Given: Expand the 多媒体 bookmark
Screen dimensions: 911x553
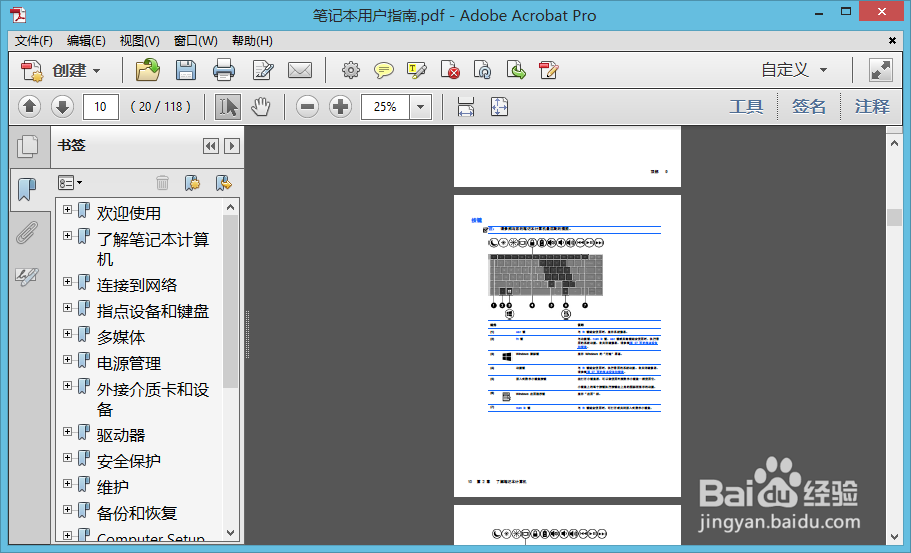Looking at the screenshot, I should pyautogui.click(x=67, y=333).
